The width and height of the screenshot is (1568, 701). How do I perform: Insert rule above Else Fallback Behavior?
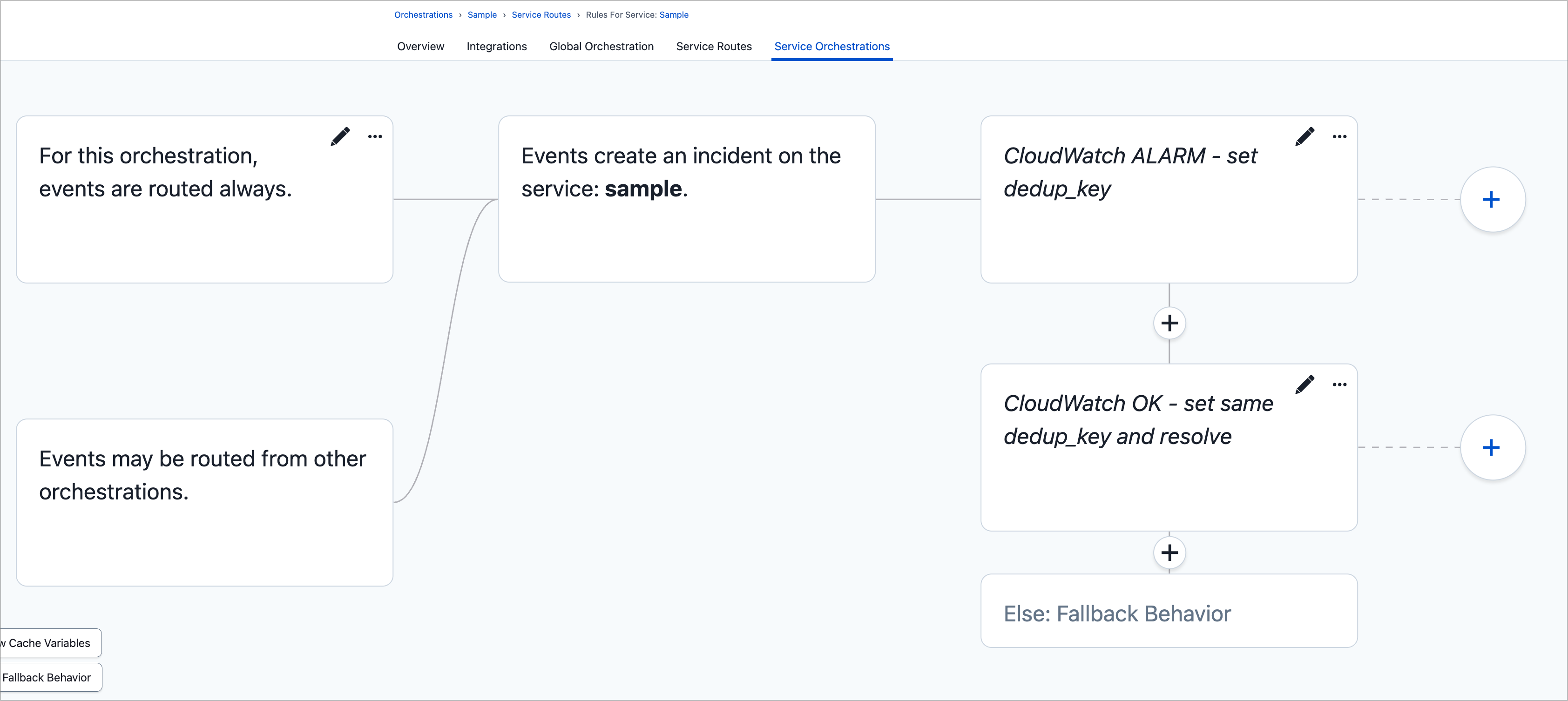click(x=1169, y=553)
